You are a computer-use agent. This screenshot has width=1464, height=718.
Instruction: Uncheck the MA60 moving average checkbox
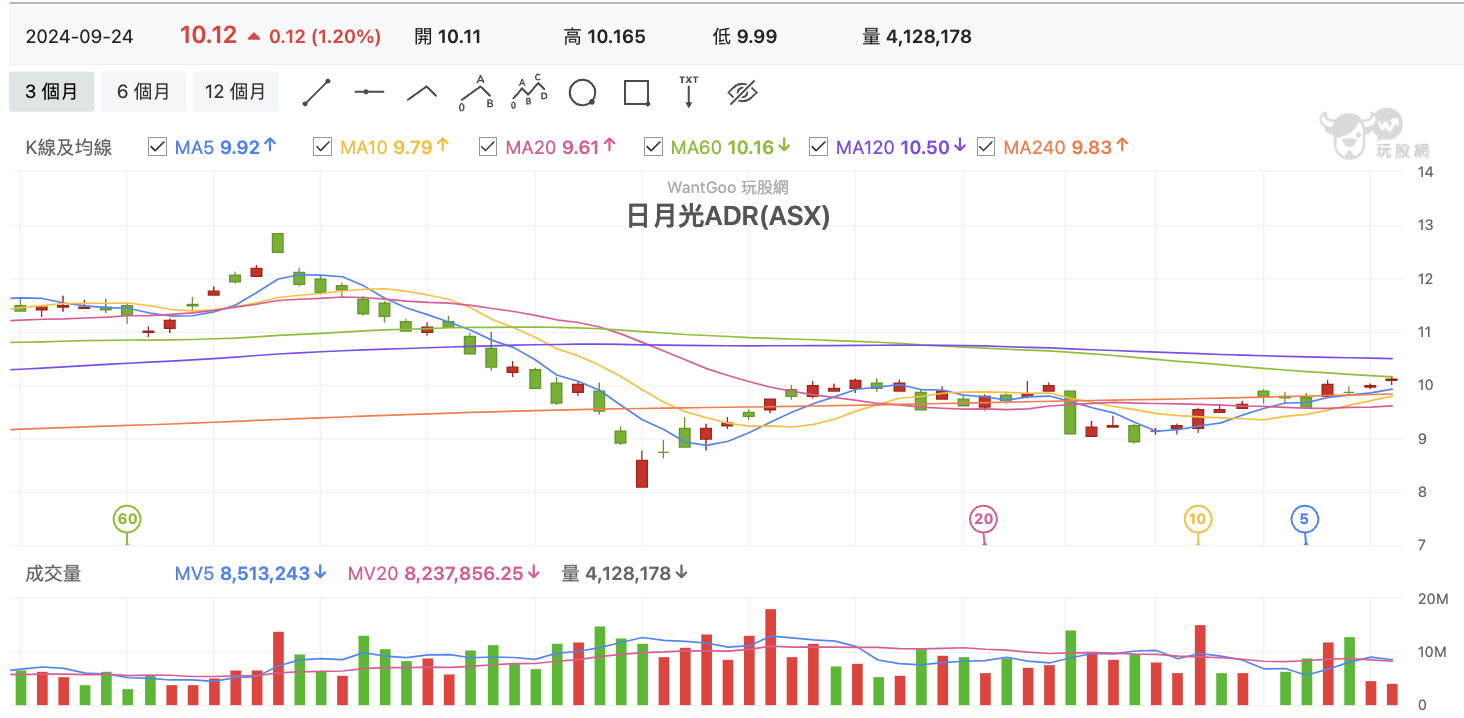pos(653,147)
